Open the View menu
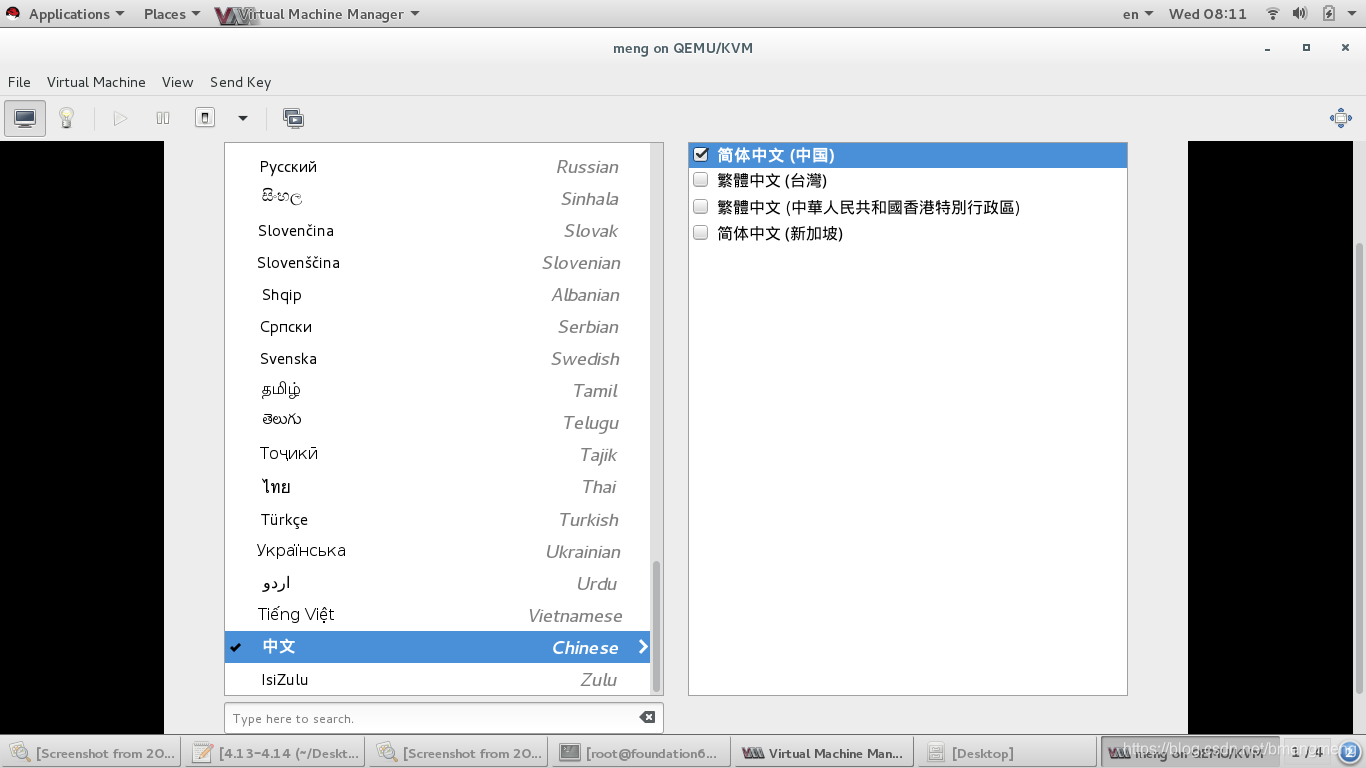This screenshot has height=768, width=1366. 177,82
